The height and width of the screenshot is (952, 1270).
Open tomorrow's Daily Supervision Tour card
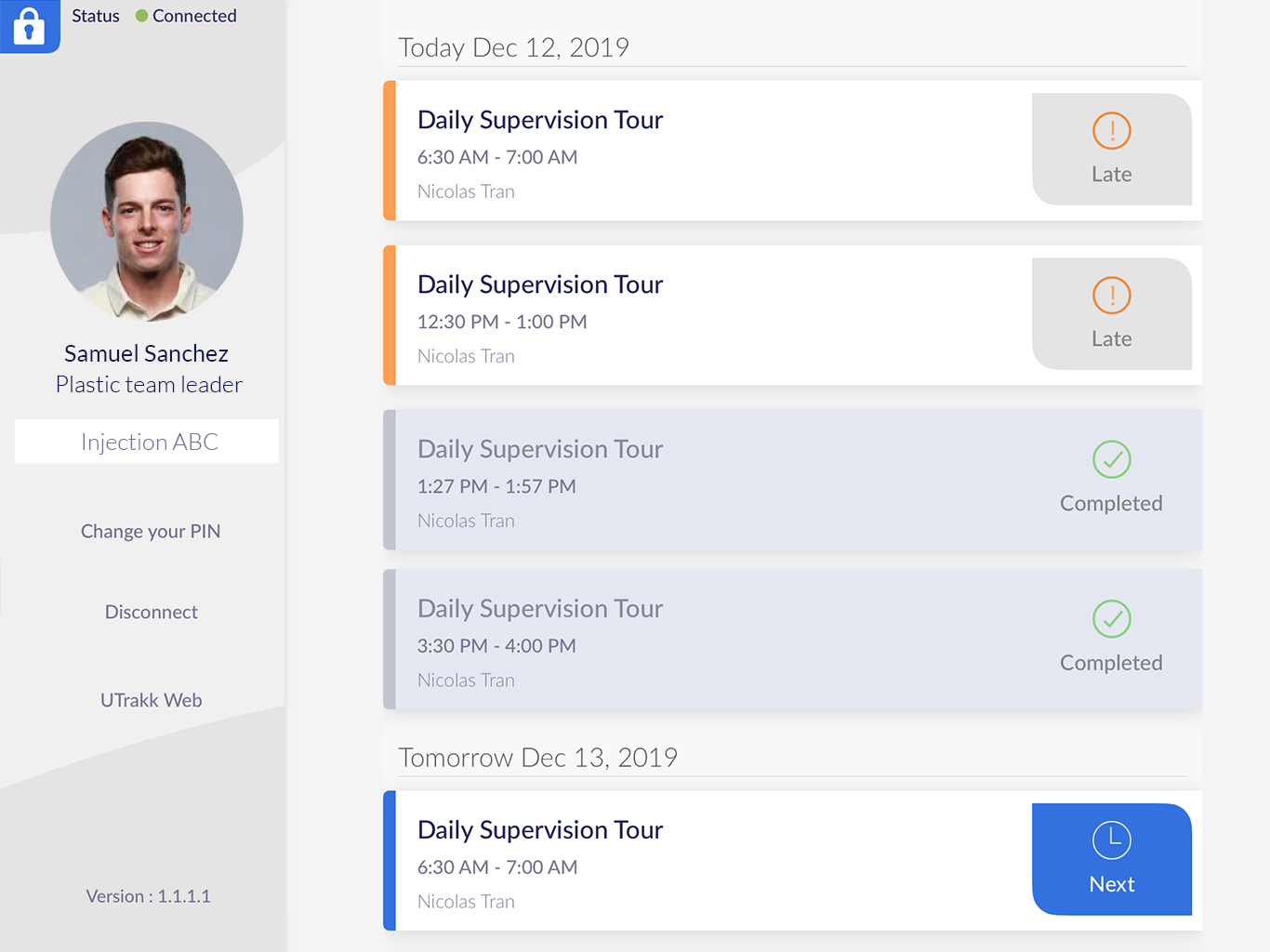coord(792,861)
